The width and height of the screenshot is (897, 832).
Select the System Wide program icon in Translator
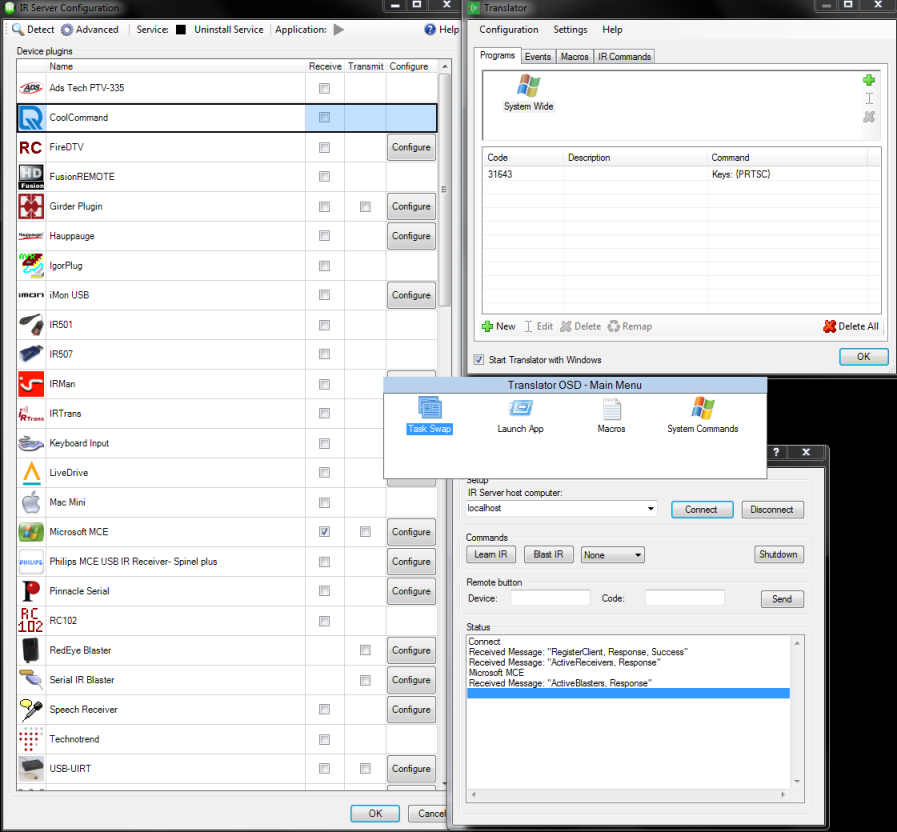(x=528, y=93)
